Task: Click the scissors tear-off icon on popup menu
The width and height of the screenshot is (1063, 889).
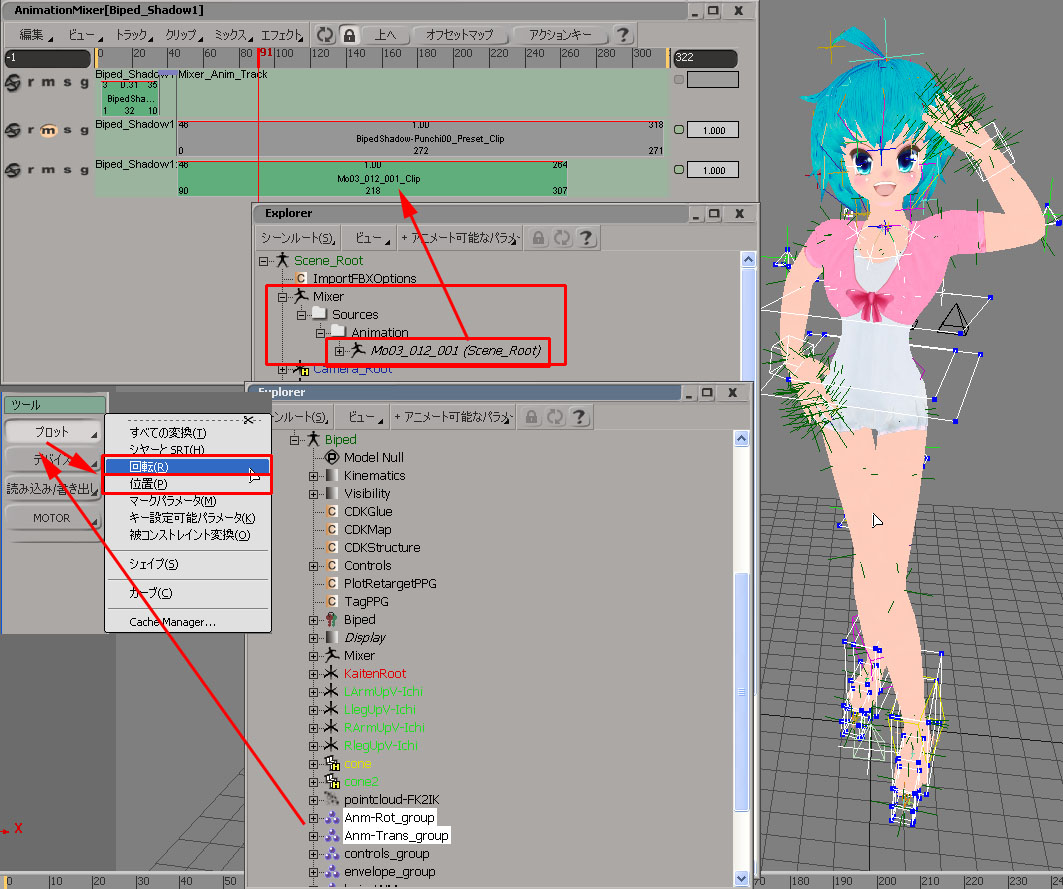Action: (x=249, y=420)
